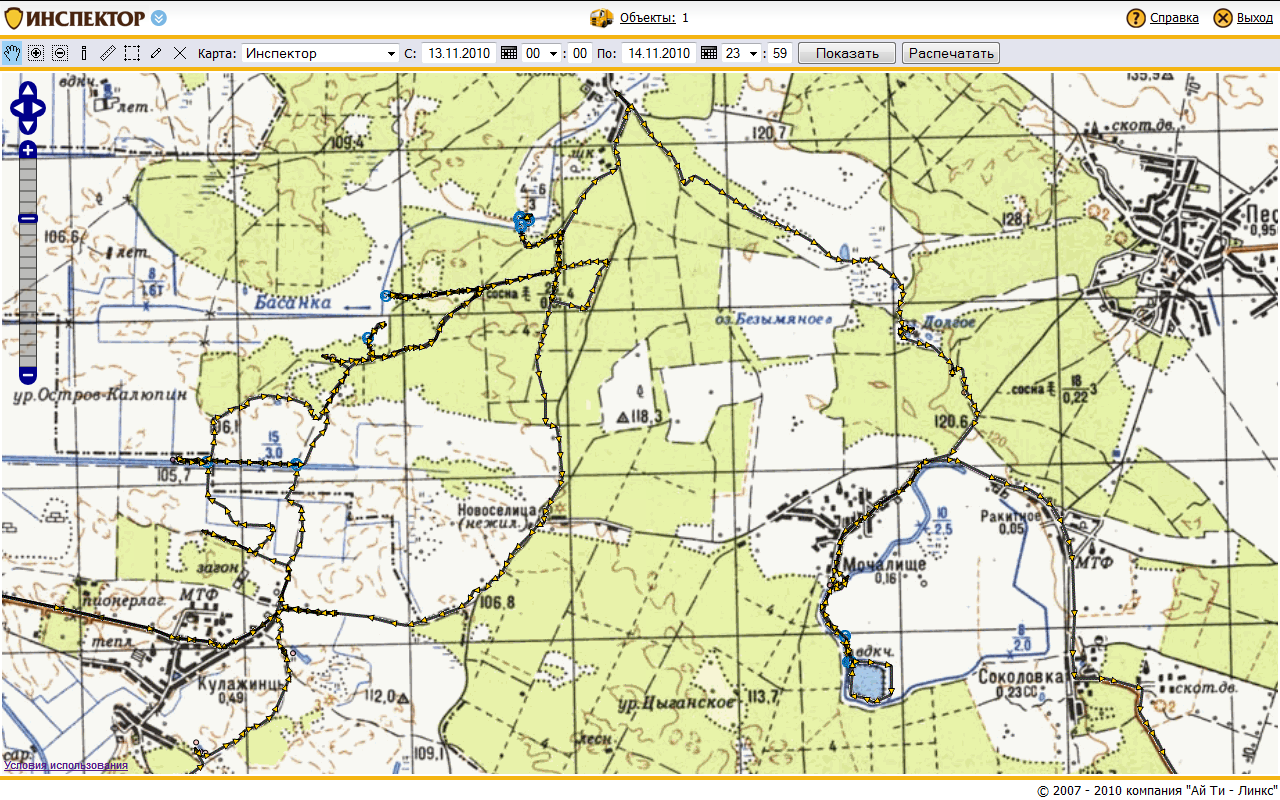The image size is (1280, 800).
Task: Open calendar for end date
Action: click(709, 53)
